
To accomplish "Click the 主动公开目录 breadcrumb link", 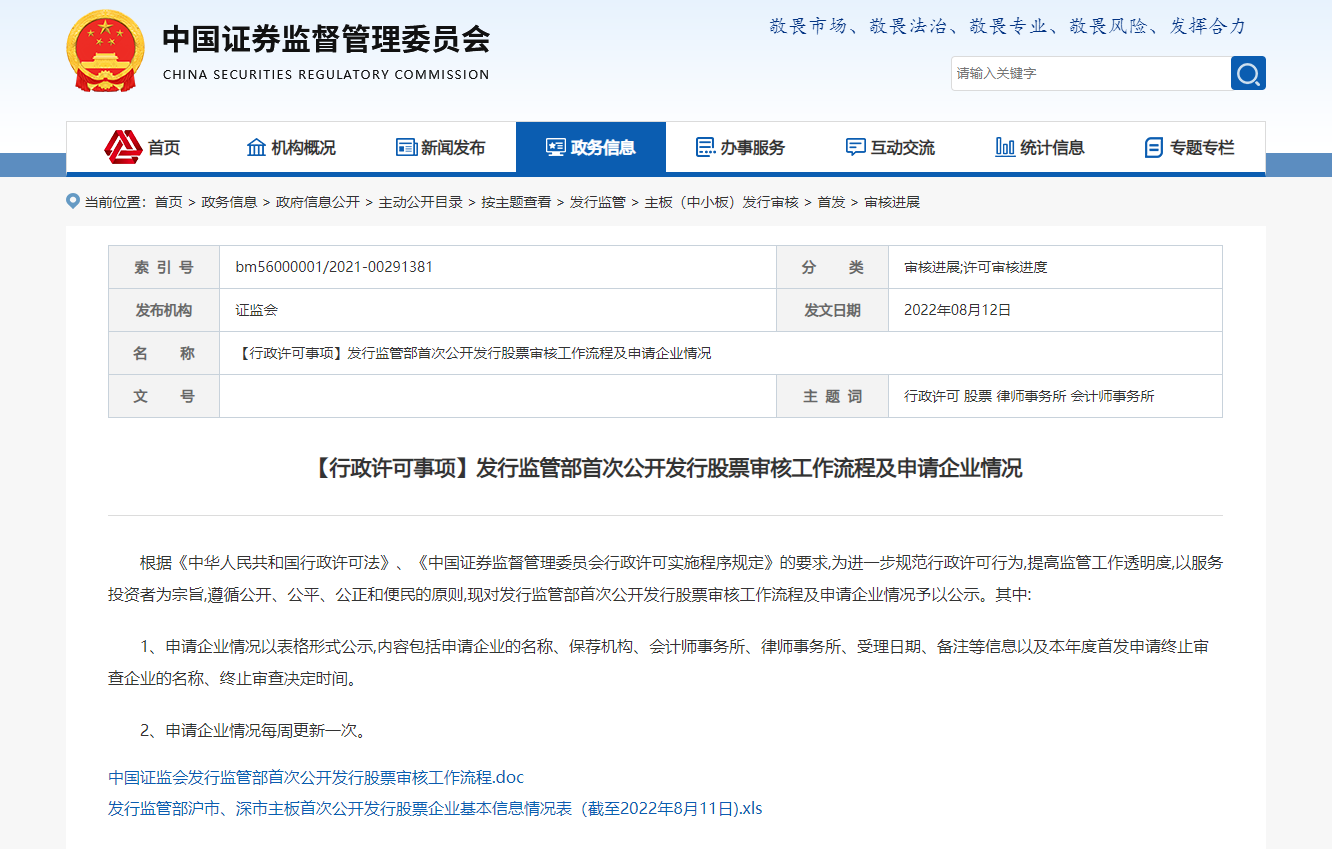I will point(420,202).
